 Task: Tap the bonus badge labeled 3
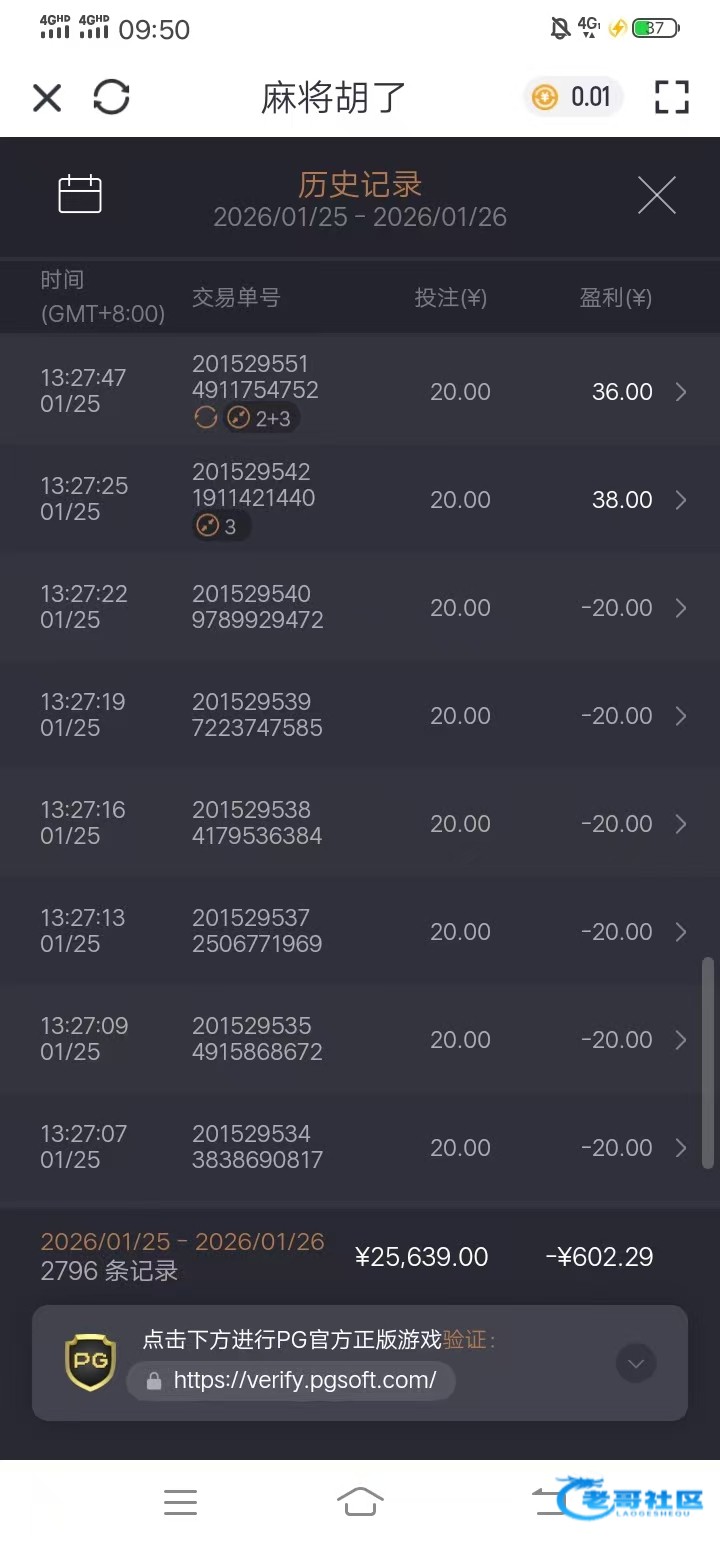(x=218, y=526)
